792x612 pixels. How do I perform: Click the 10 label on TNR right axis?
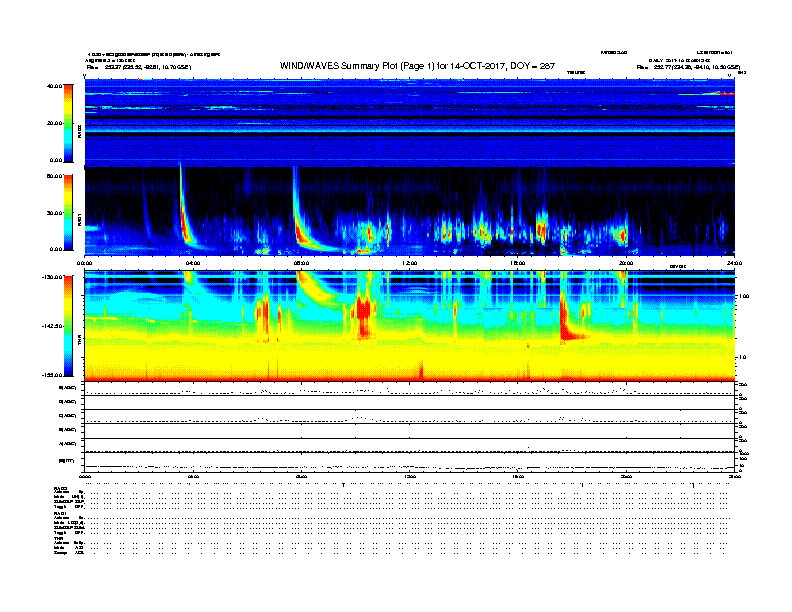pos(742,357)
